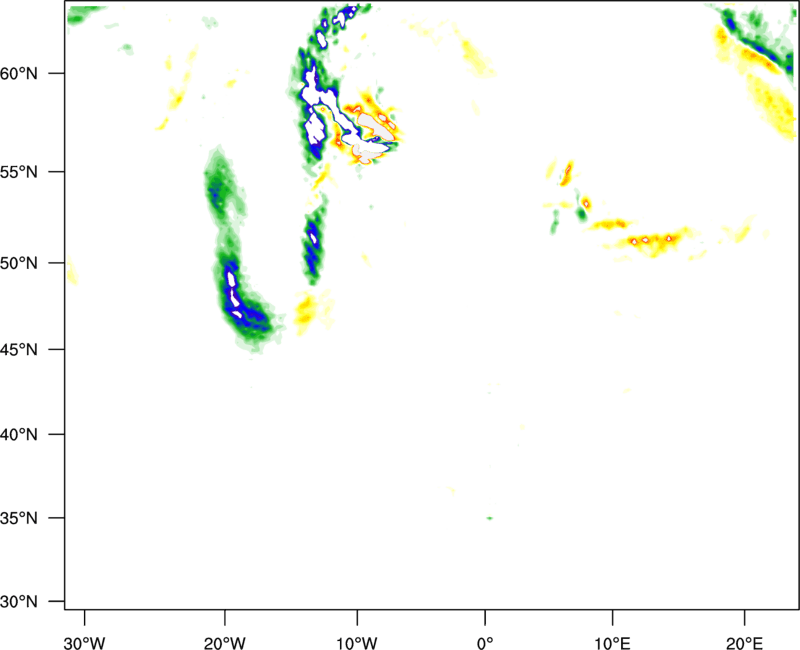
Task: Select the 40°N latitude tick label
Action: pos(19,434)
